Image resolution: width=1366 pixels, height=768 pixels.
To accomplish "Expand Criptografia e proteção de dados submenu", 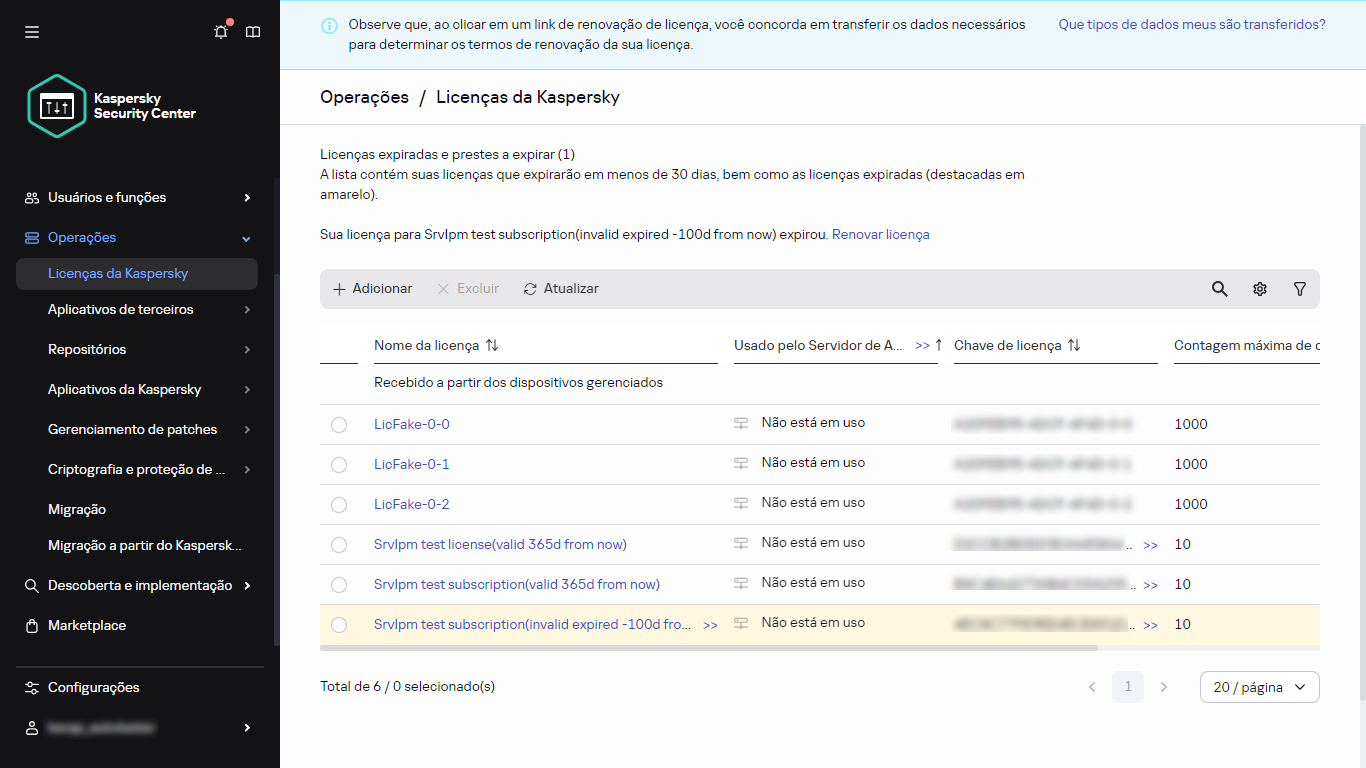I will [x=247, y=470].
